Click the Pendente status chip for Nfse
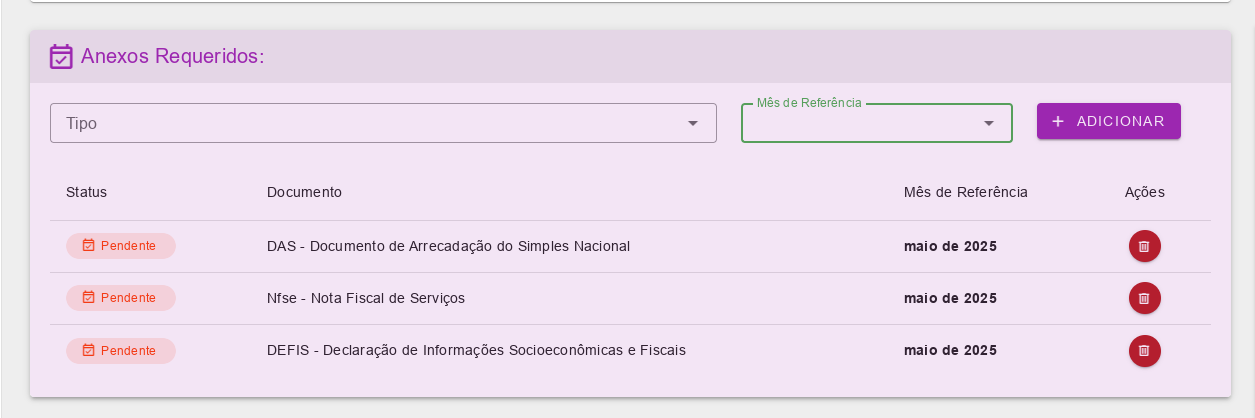 coord(121,298)
